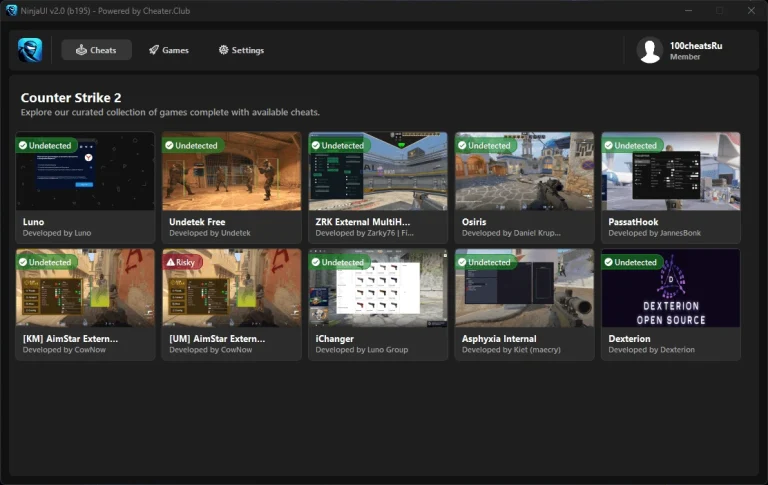The width and height of the screenshot is (768, 485).
Task: Select the Osiris title text
Action: (474, 222)
